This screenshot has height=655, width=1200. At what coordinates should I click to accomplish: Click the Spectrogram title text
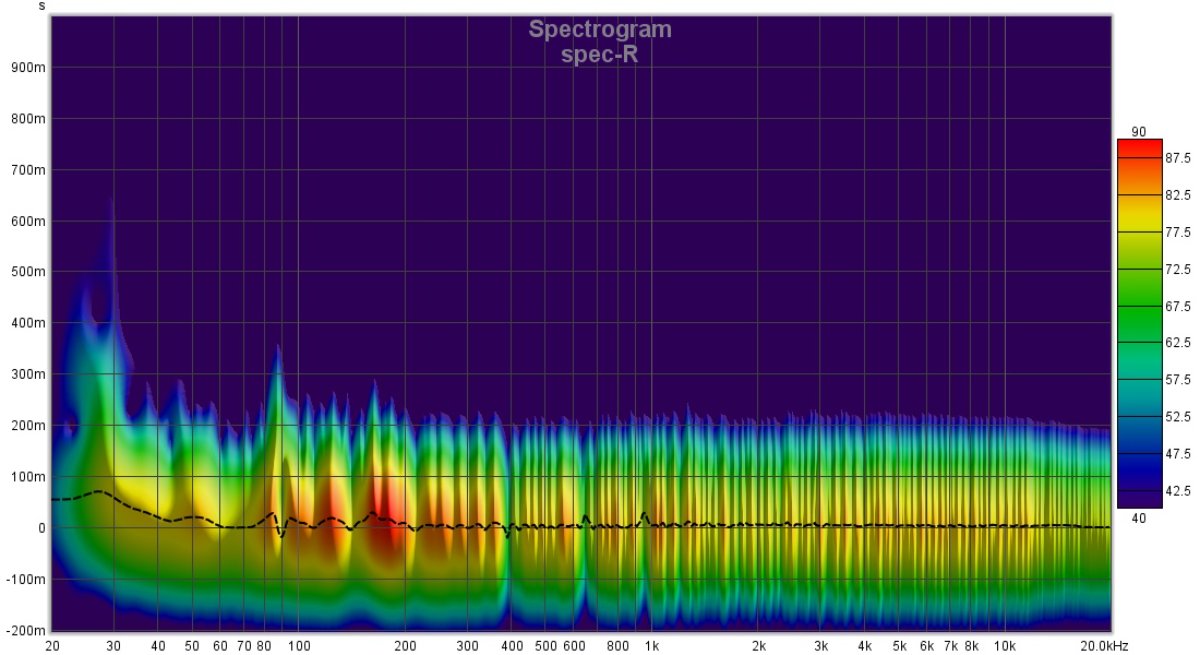600,30
